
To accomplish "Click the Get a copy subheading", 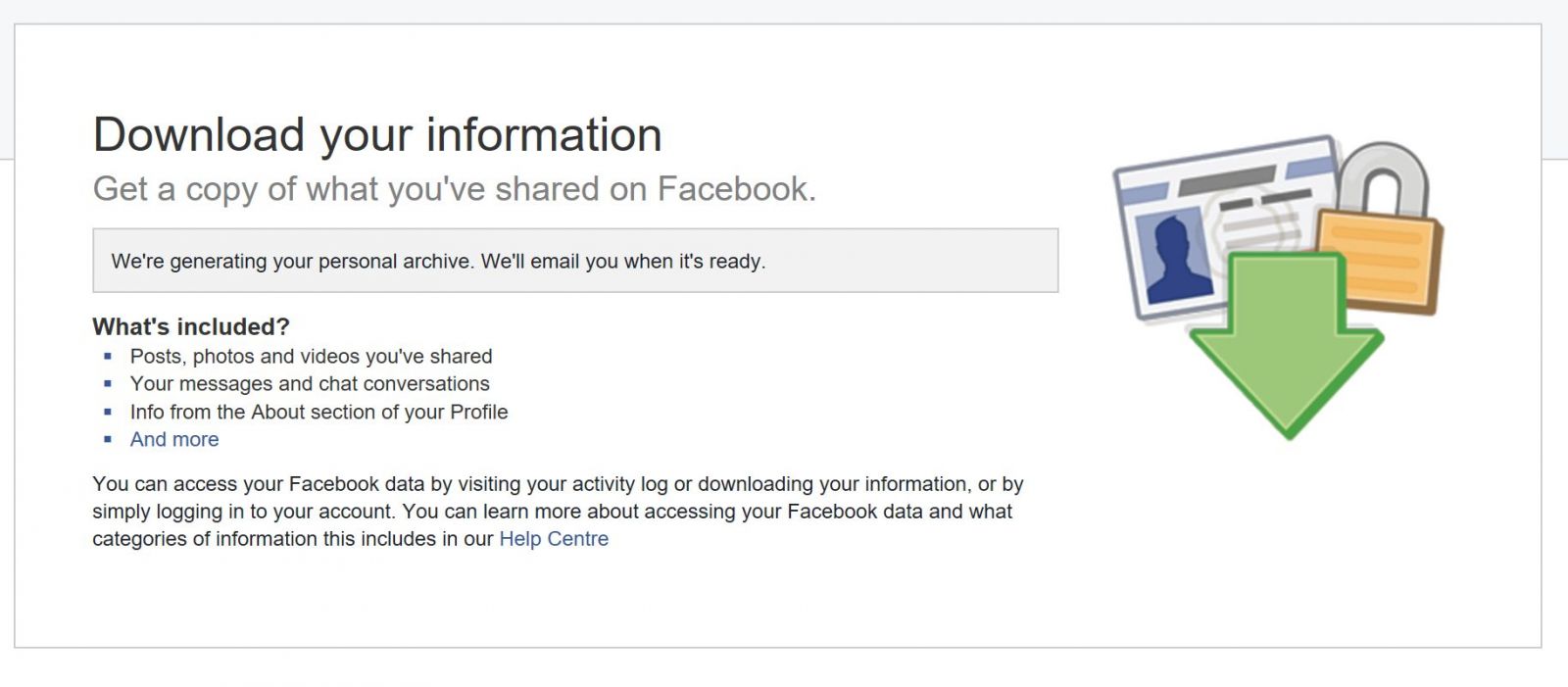I will pos(454,188).
